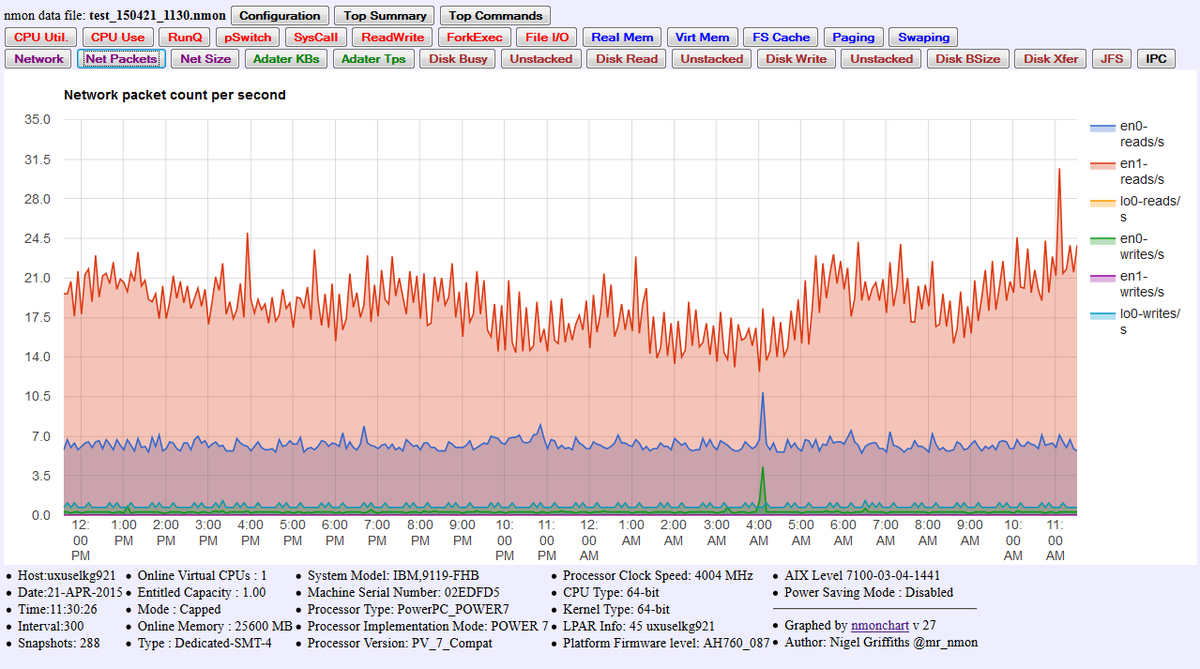Open the Net Size graph
1200x669 pixels.
point(205,59)
